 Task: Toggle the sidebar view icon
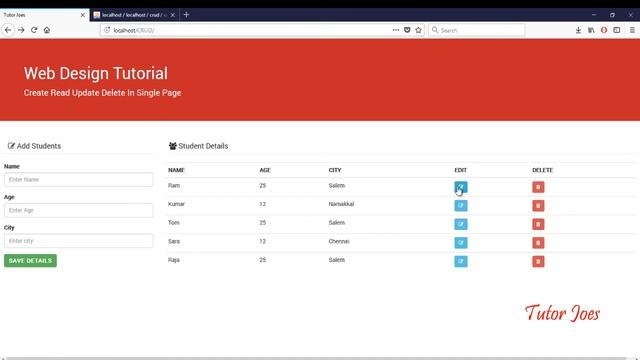[x=617, y=30]
